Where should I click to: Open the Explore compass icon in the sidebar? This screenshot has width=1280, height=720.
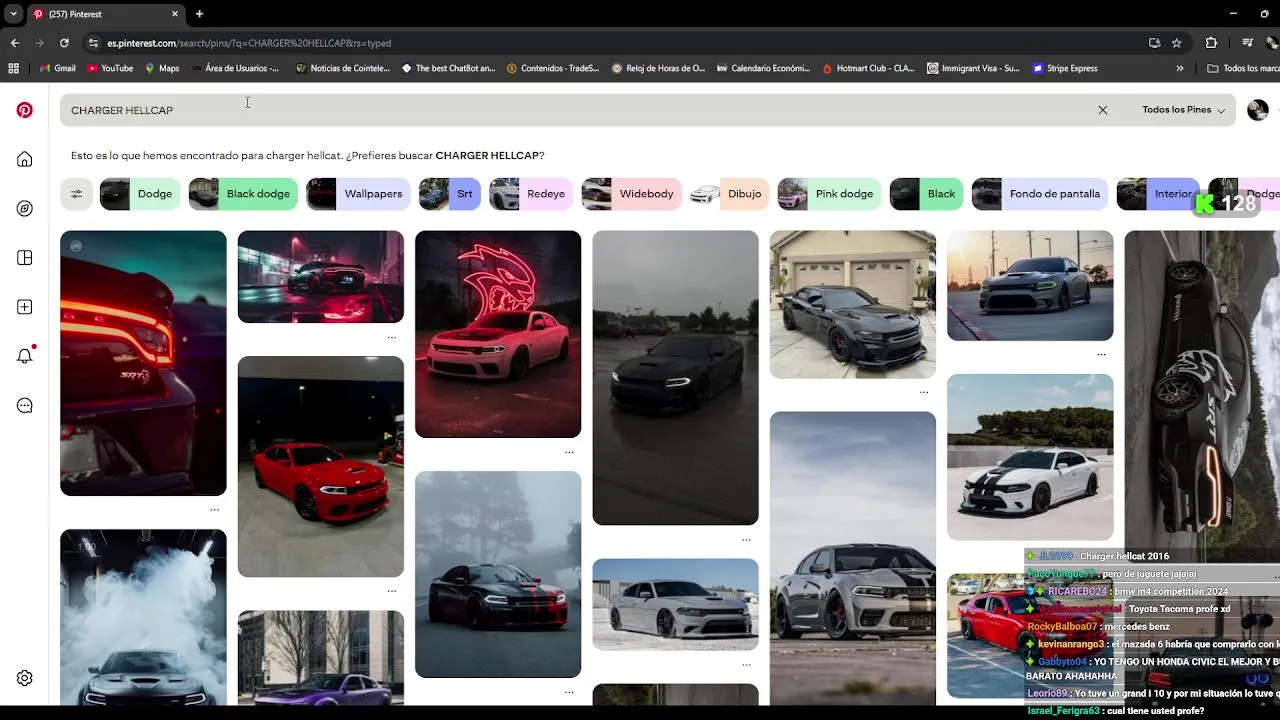[x=25, y=208]
